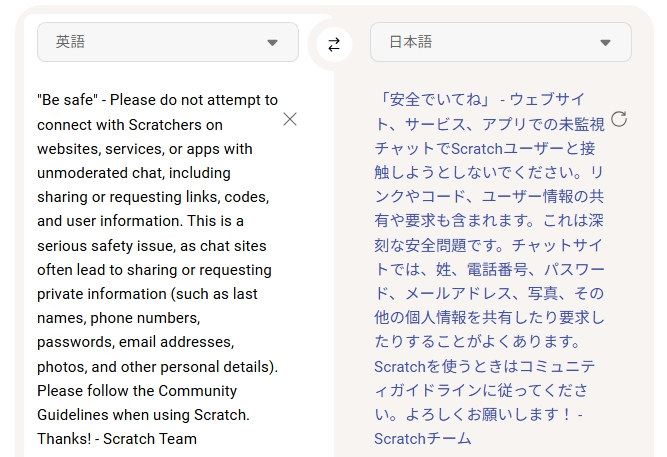Click the English source text area
The width and height of the screenshot is (667, 457).
(x=157, y=269)
